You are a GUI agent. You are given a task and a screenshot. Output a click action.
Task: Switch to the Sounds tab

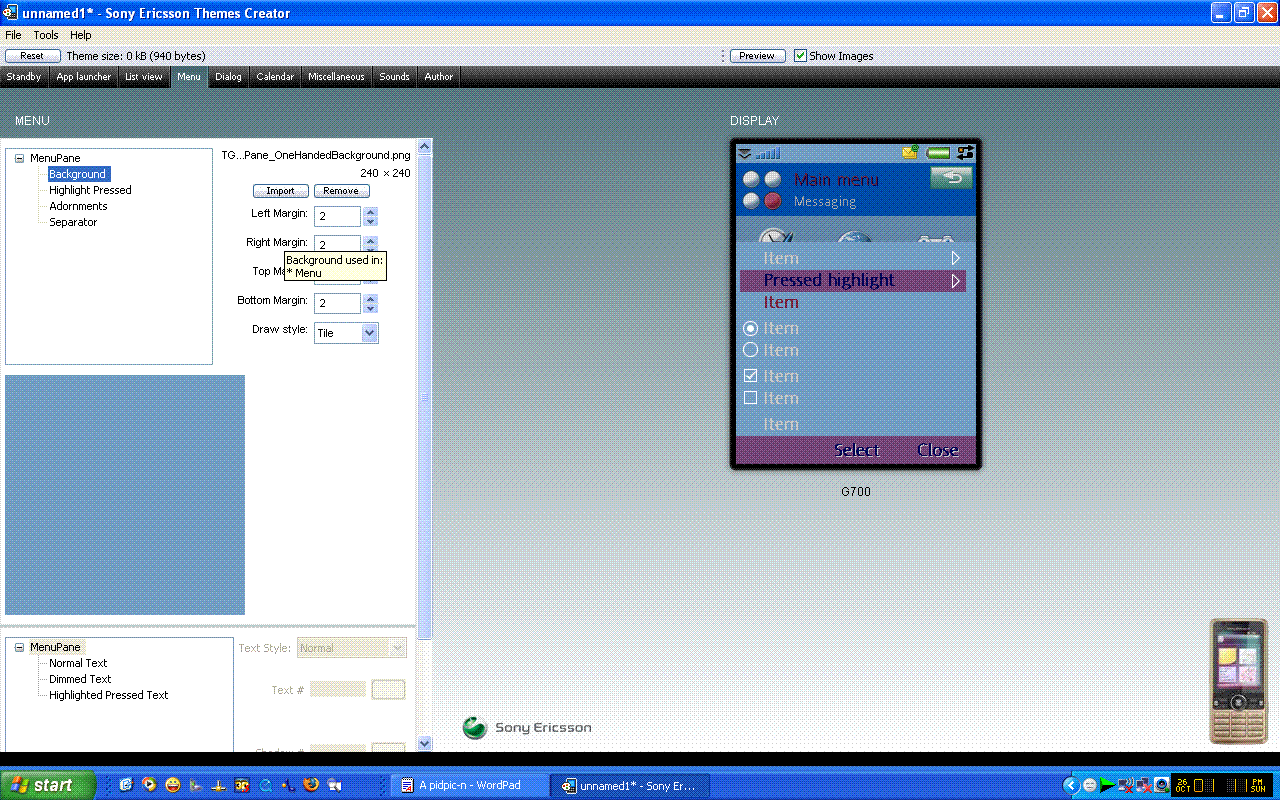pos(394,77)
